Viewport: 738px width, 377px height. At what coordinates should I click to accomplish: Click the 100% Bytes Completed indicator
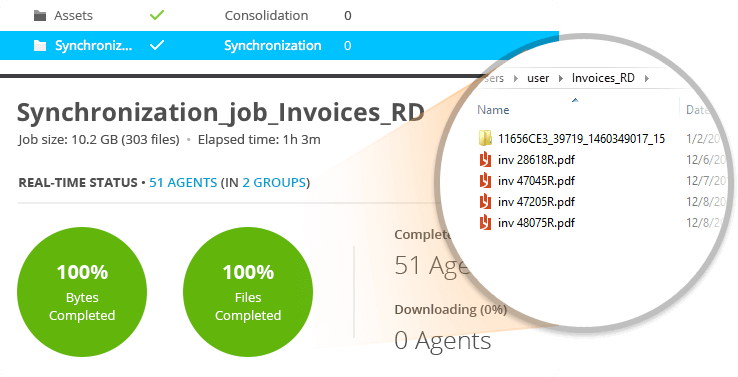(x=82, y=292)
